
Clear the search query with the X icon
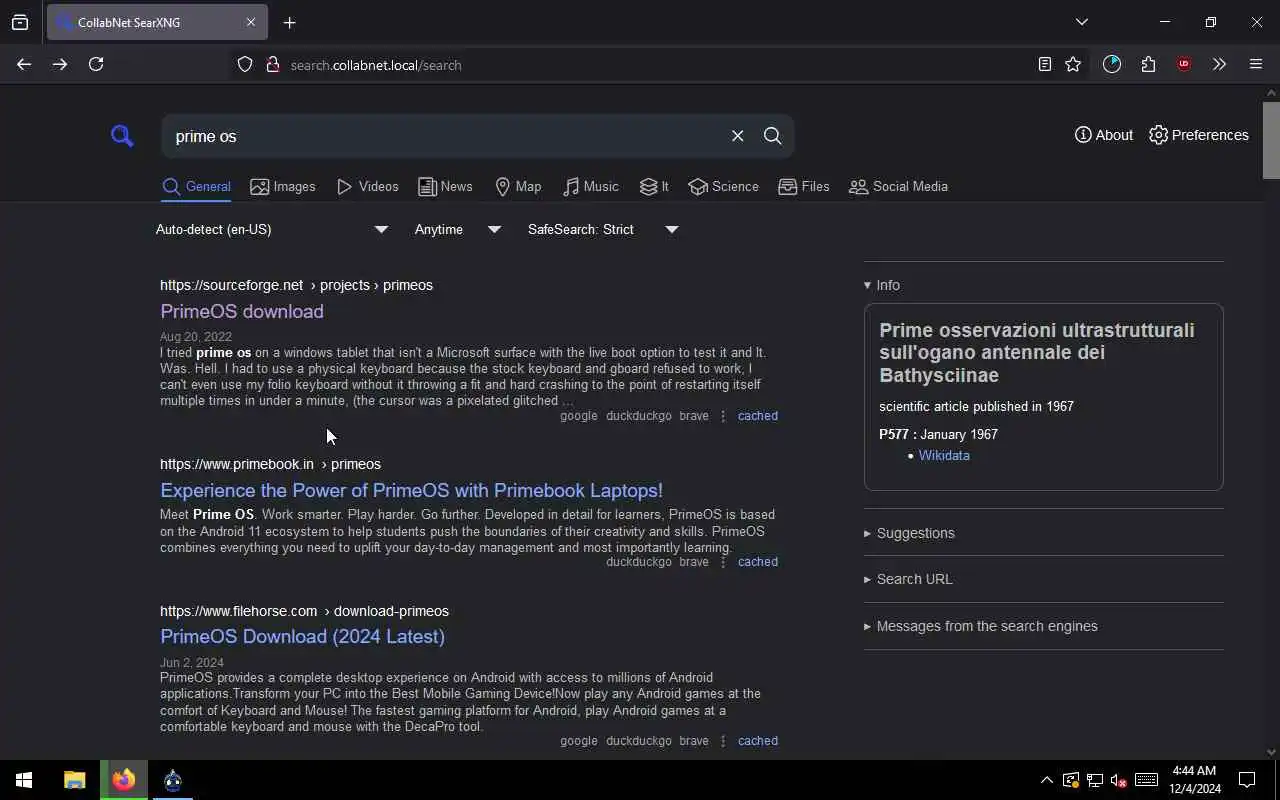coord(737,136)
